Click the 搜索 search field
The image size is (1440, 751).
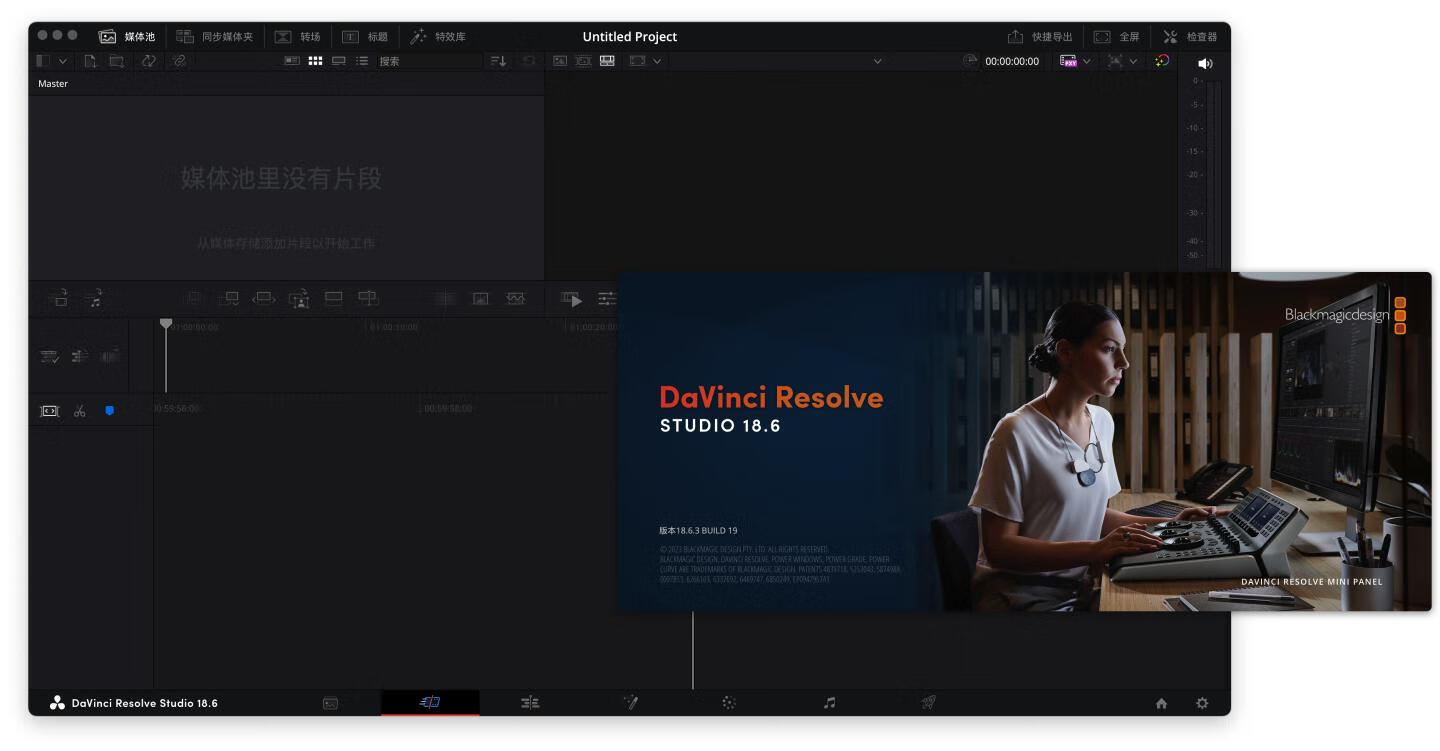click(x=427, y=61)
